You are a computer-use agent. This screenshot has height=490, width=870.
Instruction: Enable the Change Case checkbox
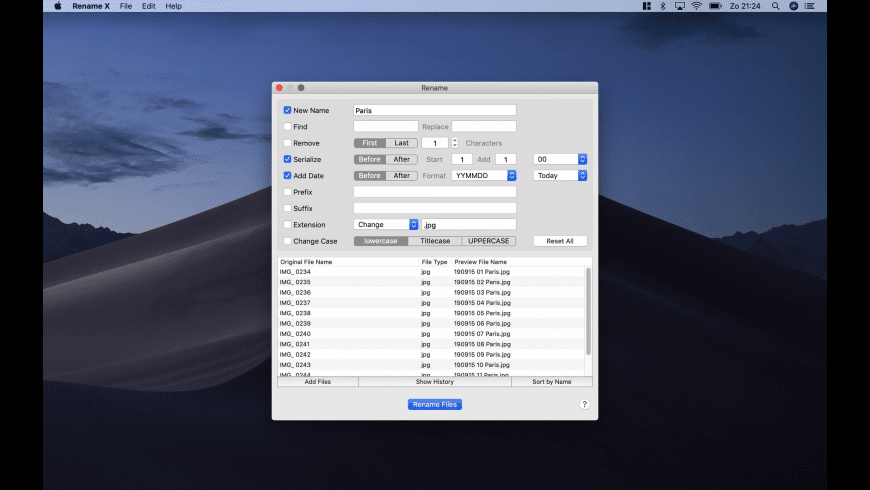coord(287,241)
